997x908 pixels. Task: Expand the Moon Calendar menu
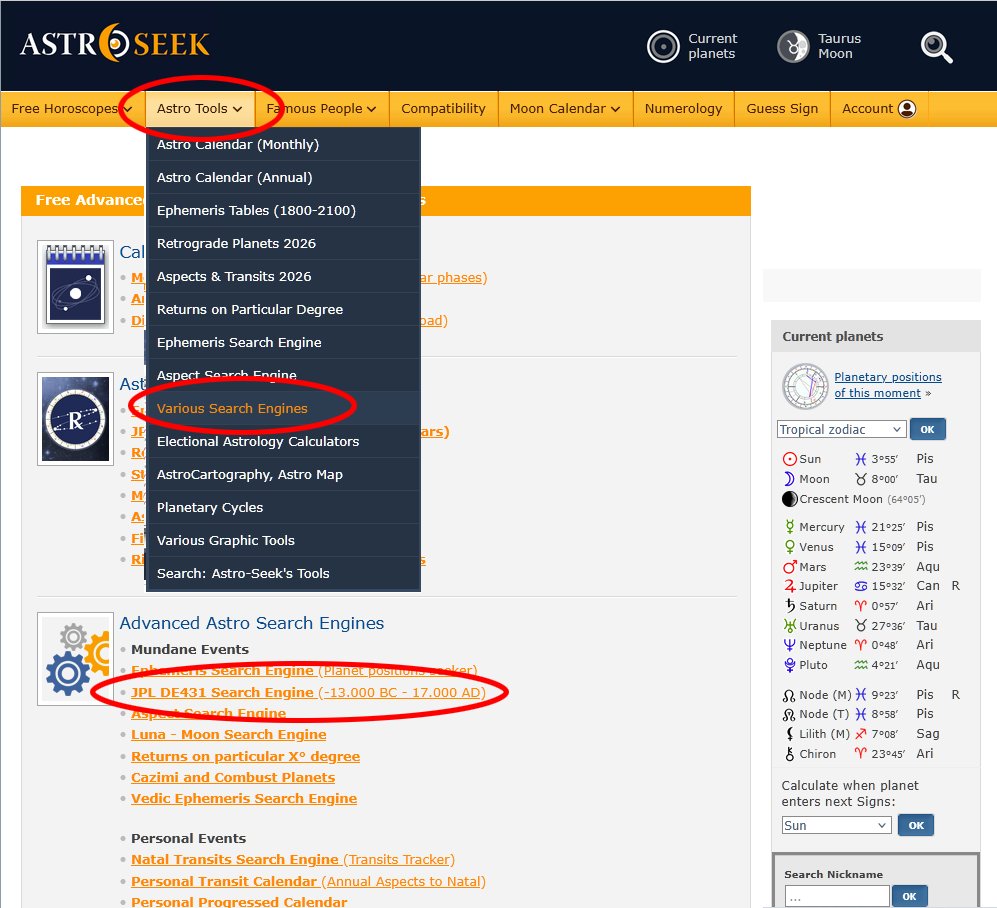click(x=565, y=109)
